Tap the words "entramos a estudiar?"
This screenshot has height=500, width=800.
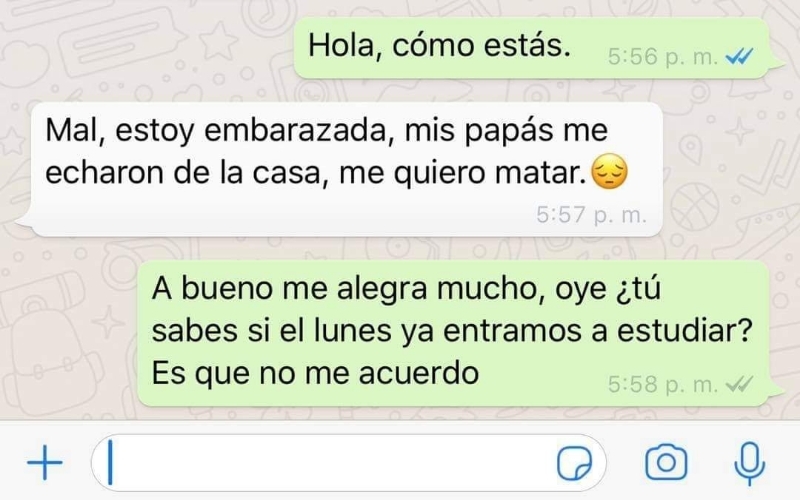598,331
